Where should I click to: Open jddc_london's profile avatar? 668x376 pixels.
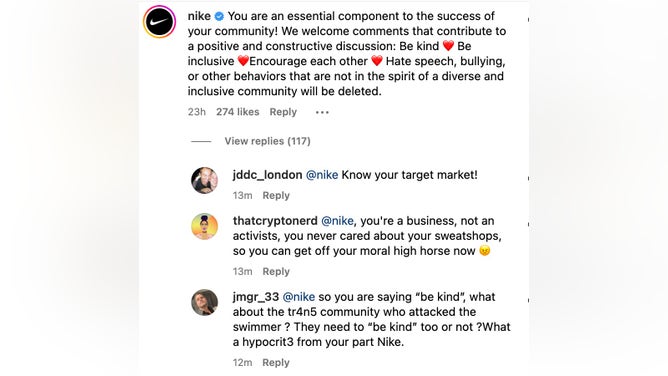[x=204, y=180]
